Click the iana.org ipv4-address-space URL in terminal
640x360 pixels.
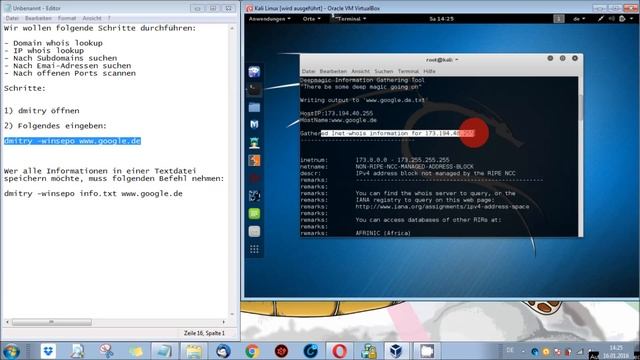442,207
